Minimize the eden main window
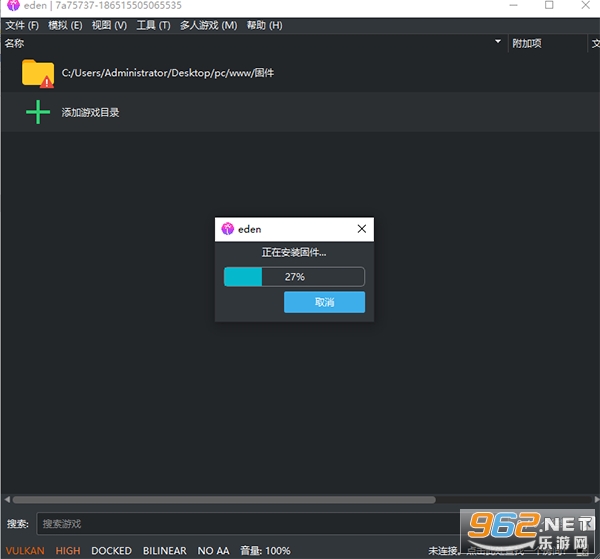Viewport: 600px width, 559px height. 514,5
